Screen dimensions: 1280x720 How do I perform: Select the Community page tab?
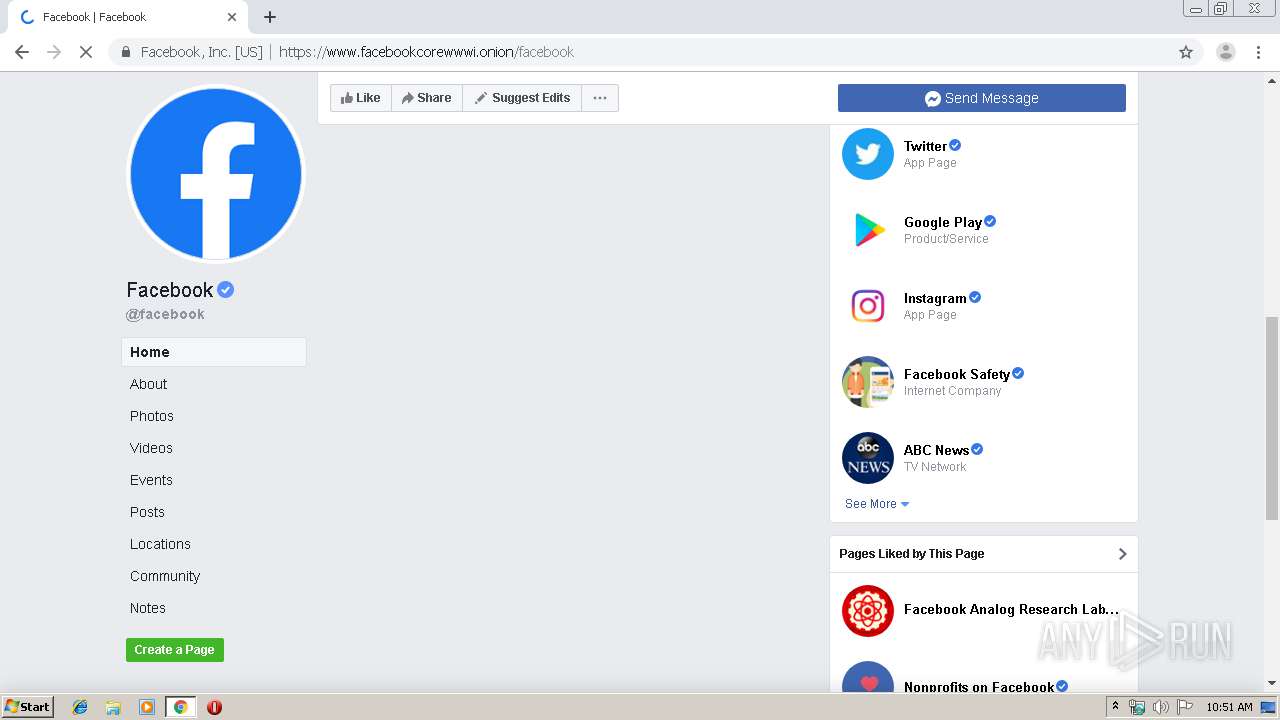click(x=165, y=576)
